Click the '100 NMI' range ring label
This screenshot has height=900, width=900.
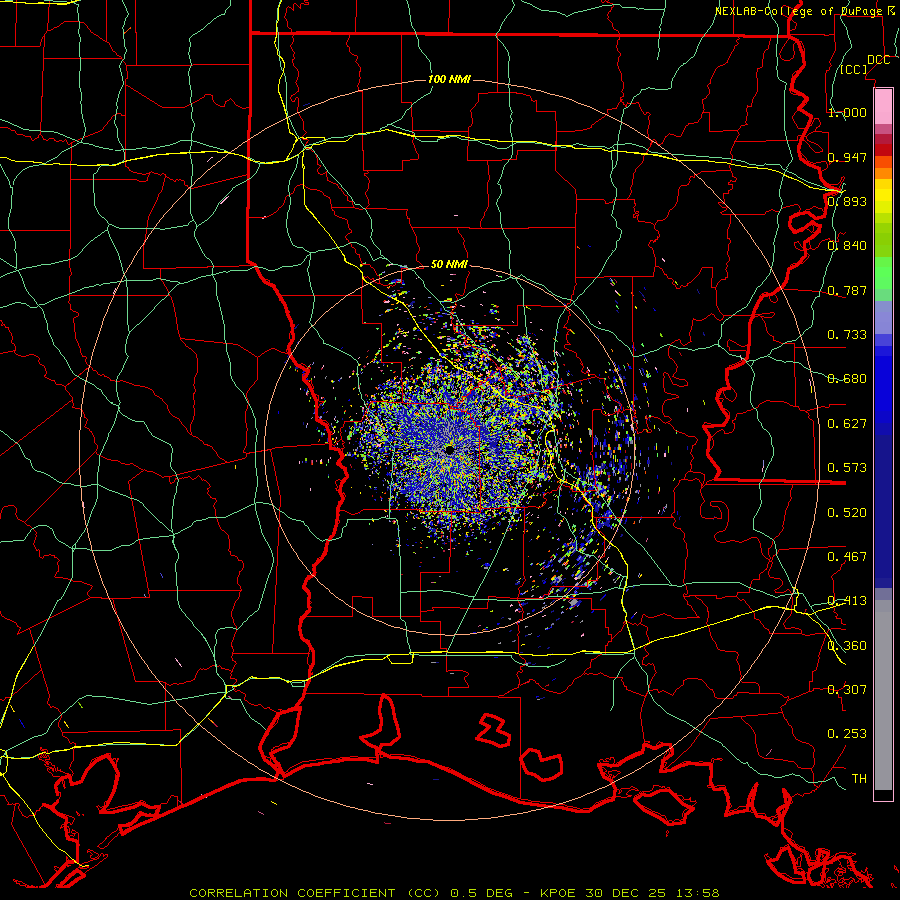(449, 79)
